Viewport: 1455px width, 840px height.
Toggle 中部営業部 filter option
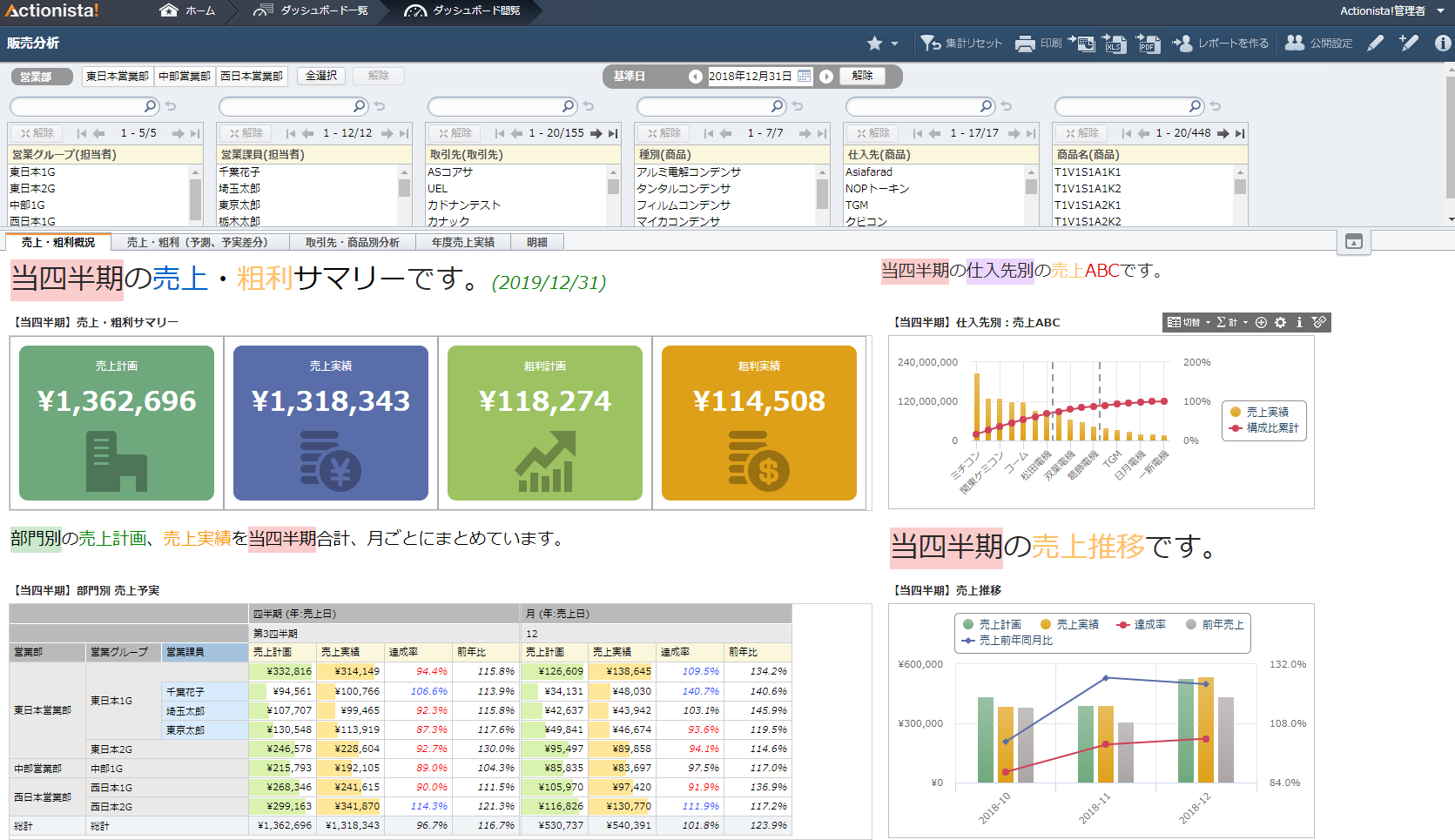point(185,76)
